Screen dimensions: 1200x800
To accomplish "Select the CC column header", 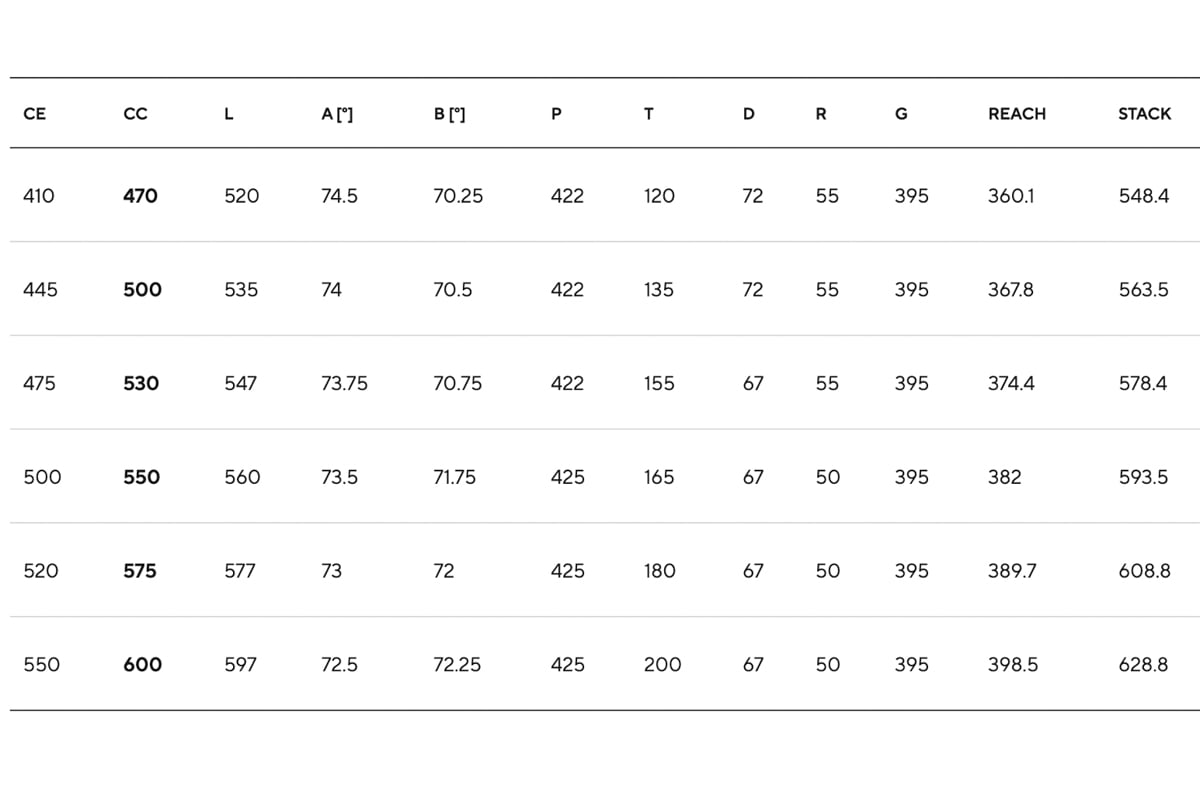I will tap(135, 114).
